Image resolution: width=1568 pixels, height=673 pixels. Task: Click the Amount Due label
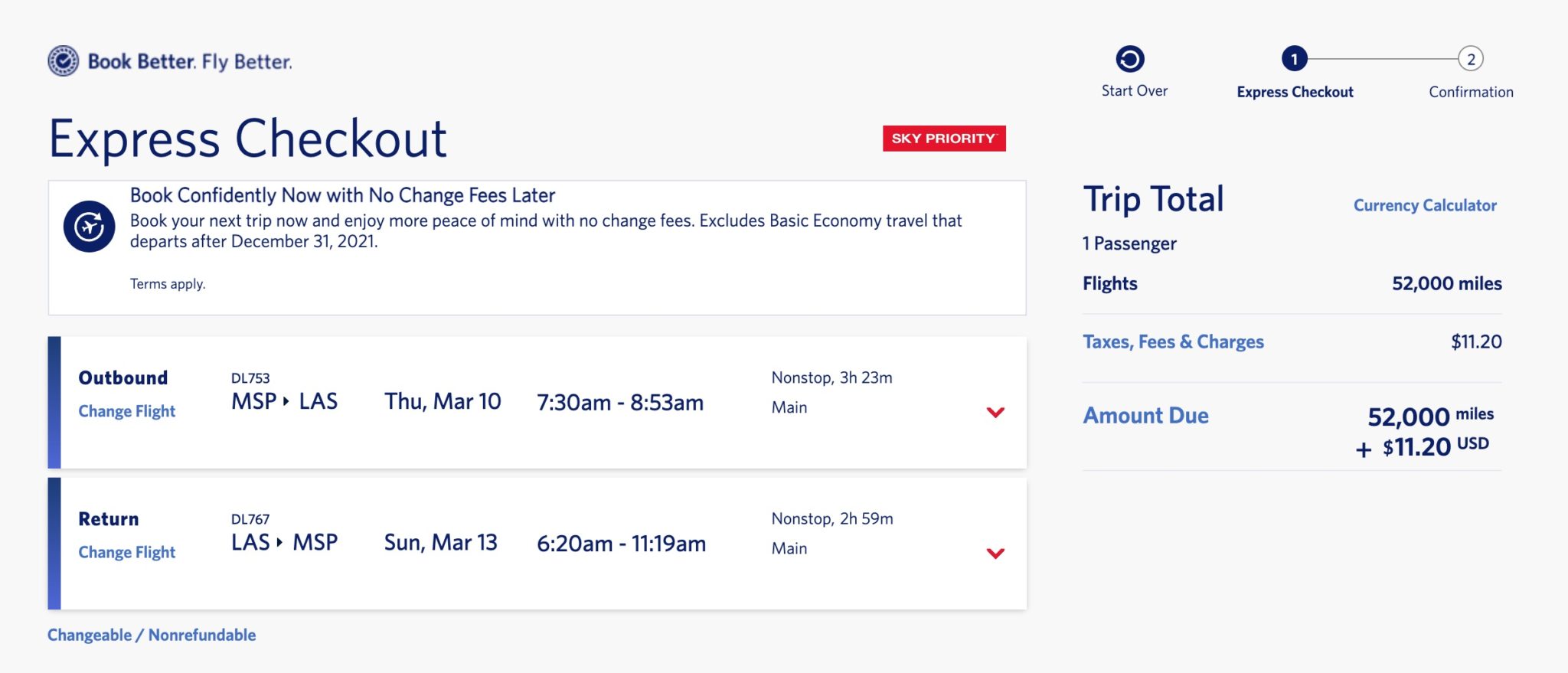[x=1145, y=416]
